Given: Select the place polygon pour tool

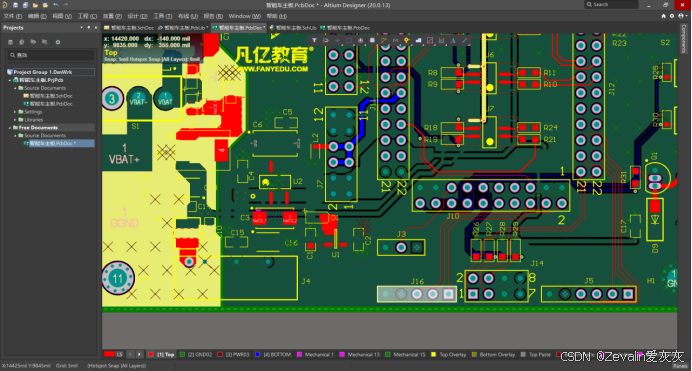Looking at the screenshot, I should 418,40.
